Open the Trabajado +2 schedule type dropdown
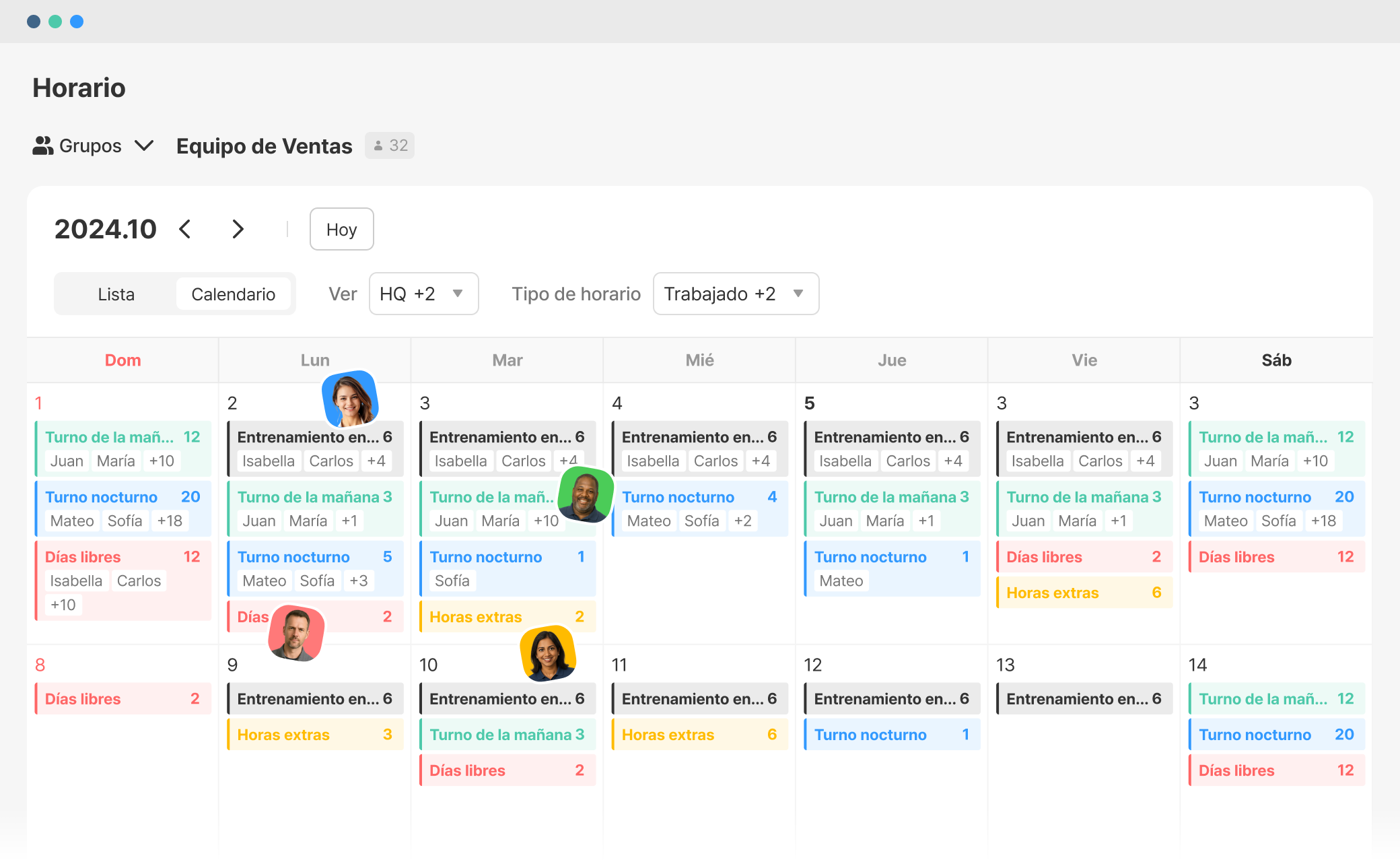Viewport: 1400px width, 862px height. [x=736, y=294]
